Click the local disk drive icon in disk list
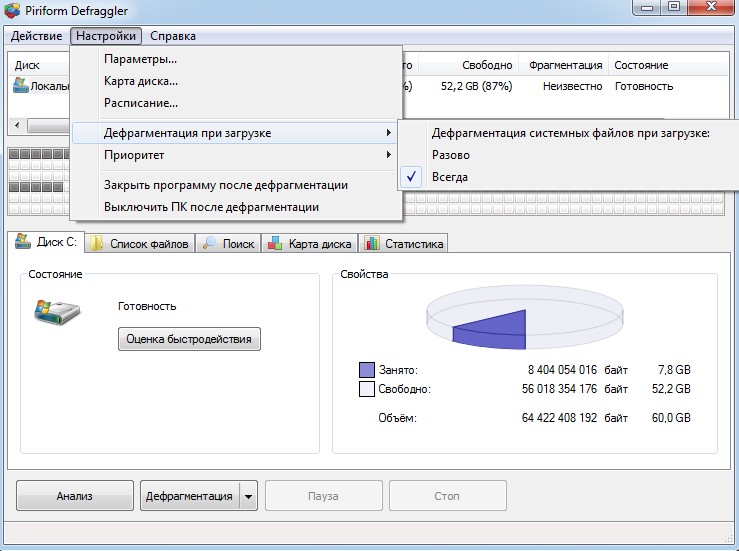This screenshot has height=551, width=739. (20, 85)
